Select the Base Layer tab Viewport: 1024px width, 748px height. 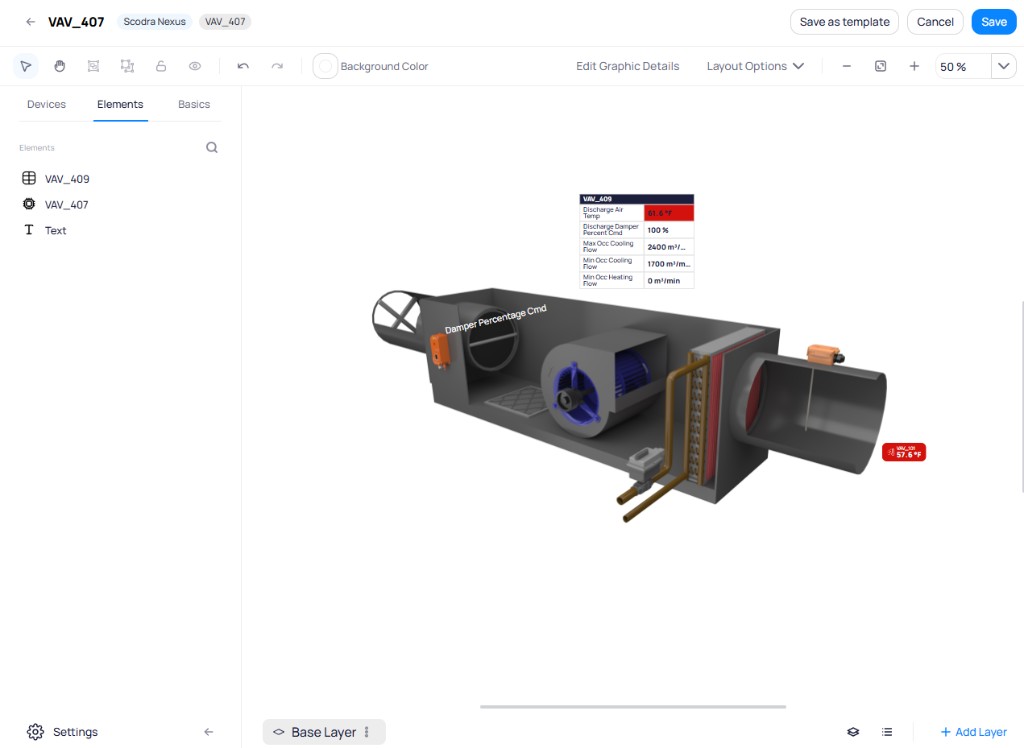pos(324,732)
